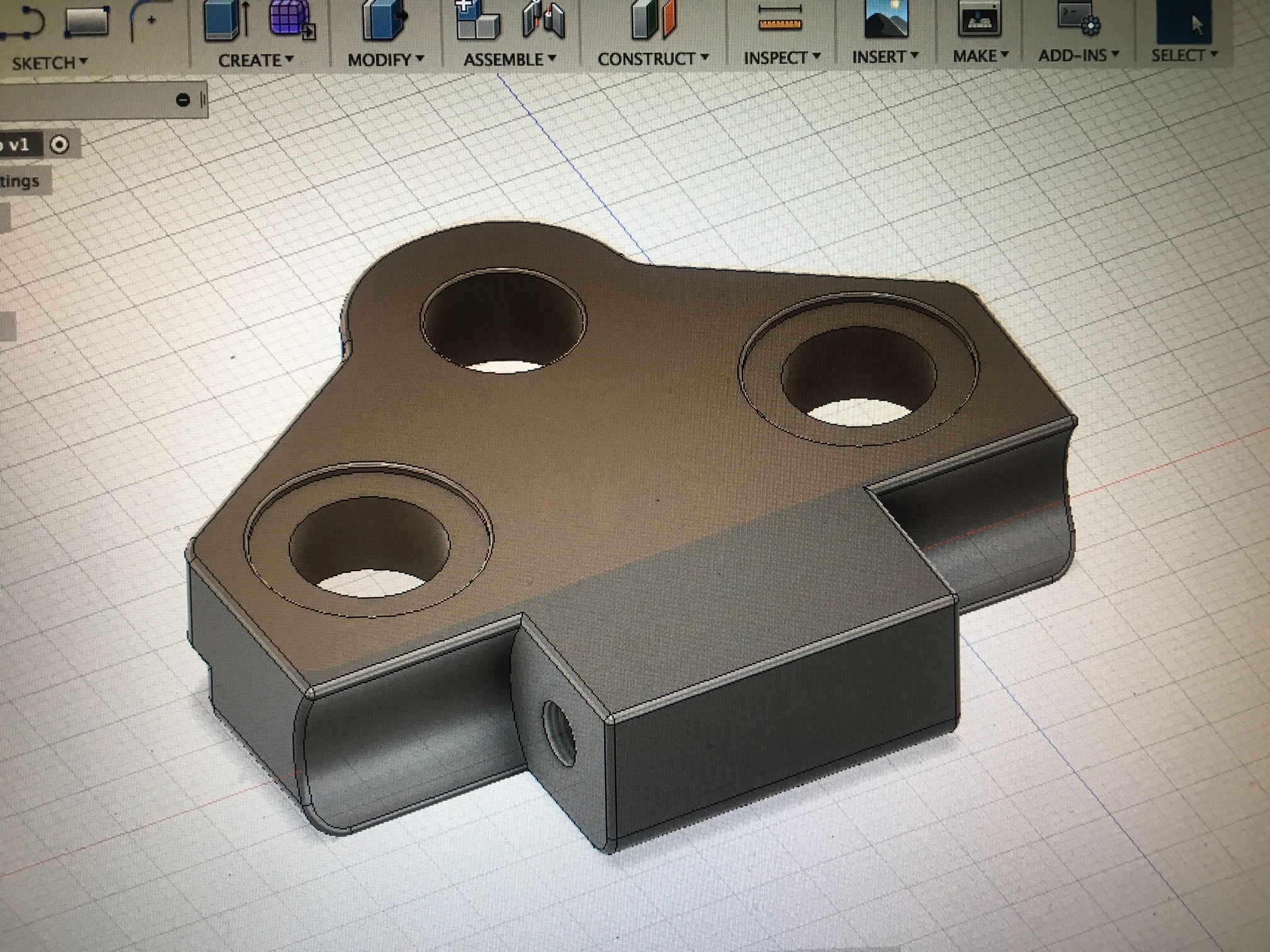Screen dimensions: 1270x952
Task: Select the Create Form purple mesh icon
Action: [291, 19]
